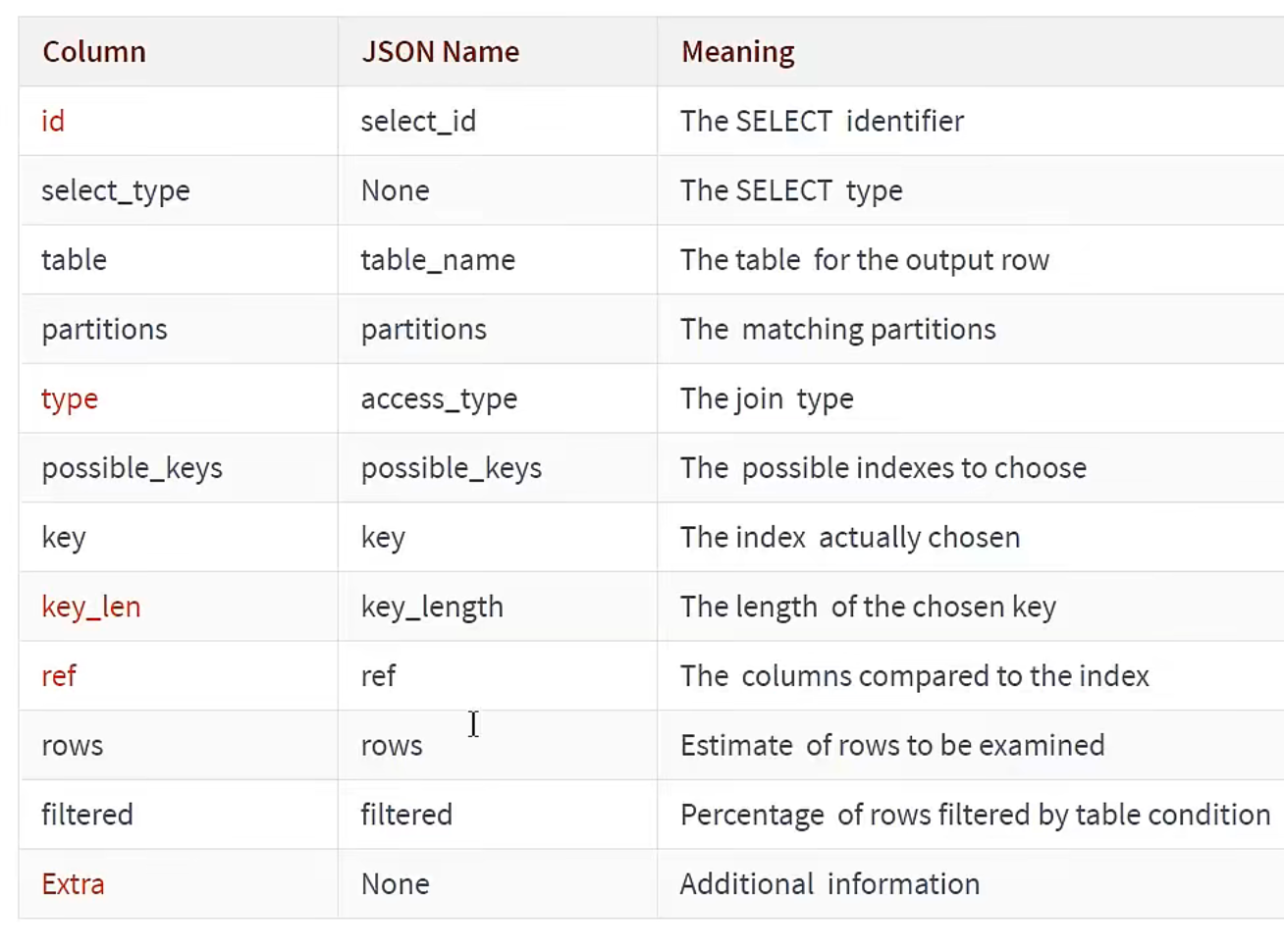Click the 'Meaning' table header
1284x952 pixels.
pyautogui.click(x=738, y=51)
